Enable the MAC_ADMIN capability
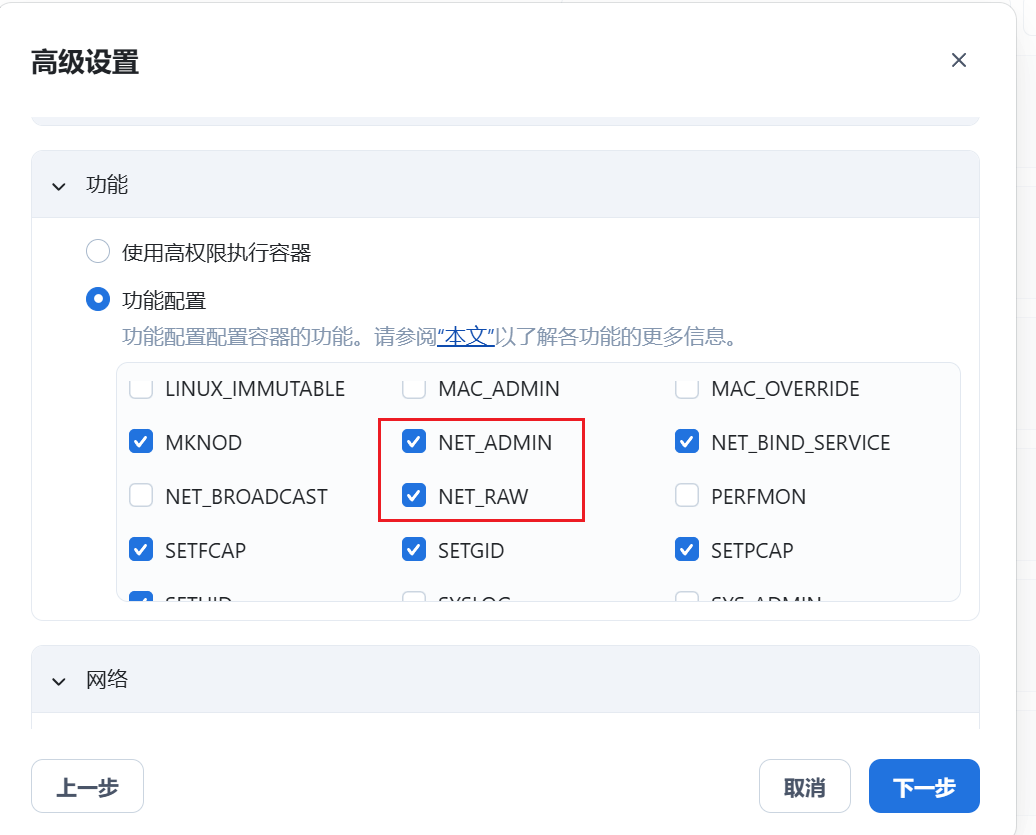Screen dimensions: 1036x835 tap(414, 388)
